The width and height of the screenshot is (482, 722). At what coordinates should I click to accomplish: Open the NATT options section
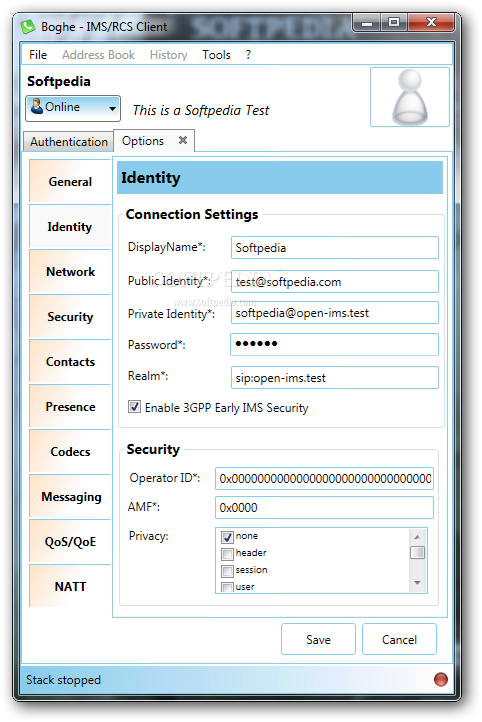coord(70,586)
